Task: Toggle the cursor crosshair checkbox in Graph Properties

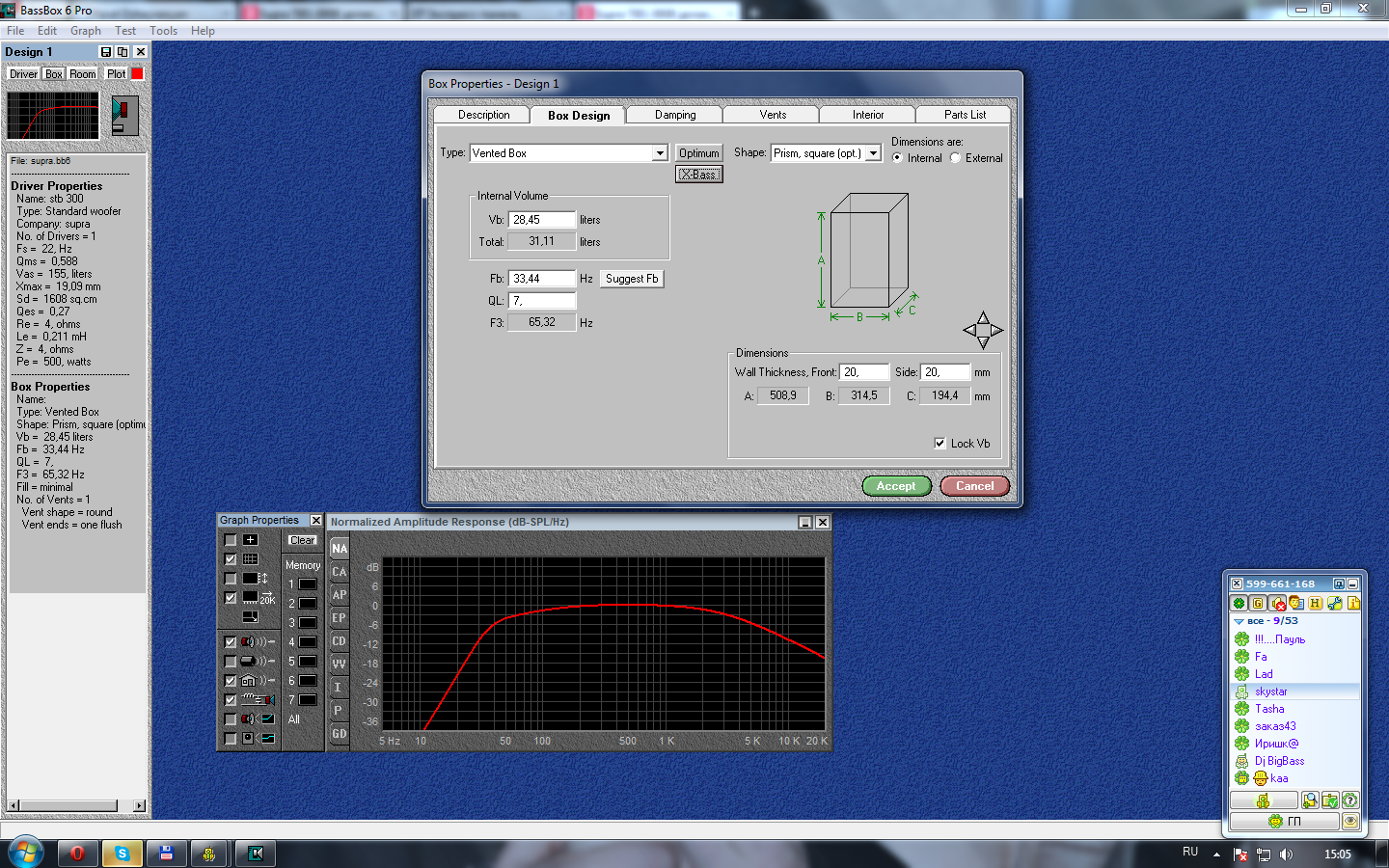Action: pyautogui.click(x=231, y=540)
